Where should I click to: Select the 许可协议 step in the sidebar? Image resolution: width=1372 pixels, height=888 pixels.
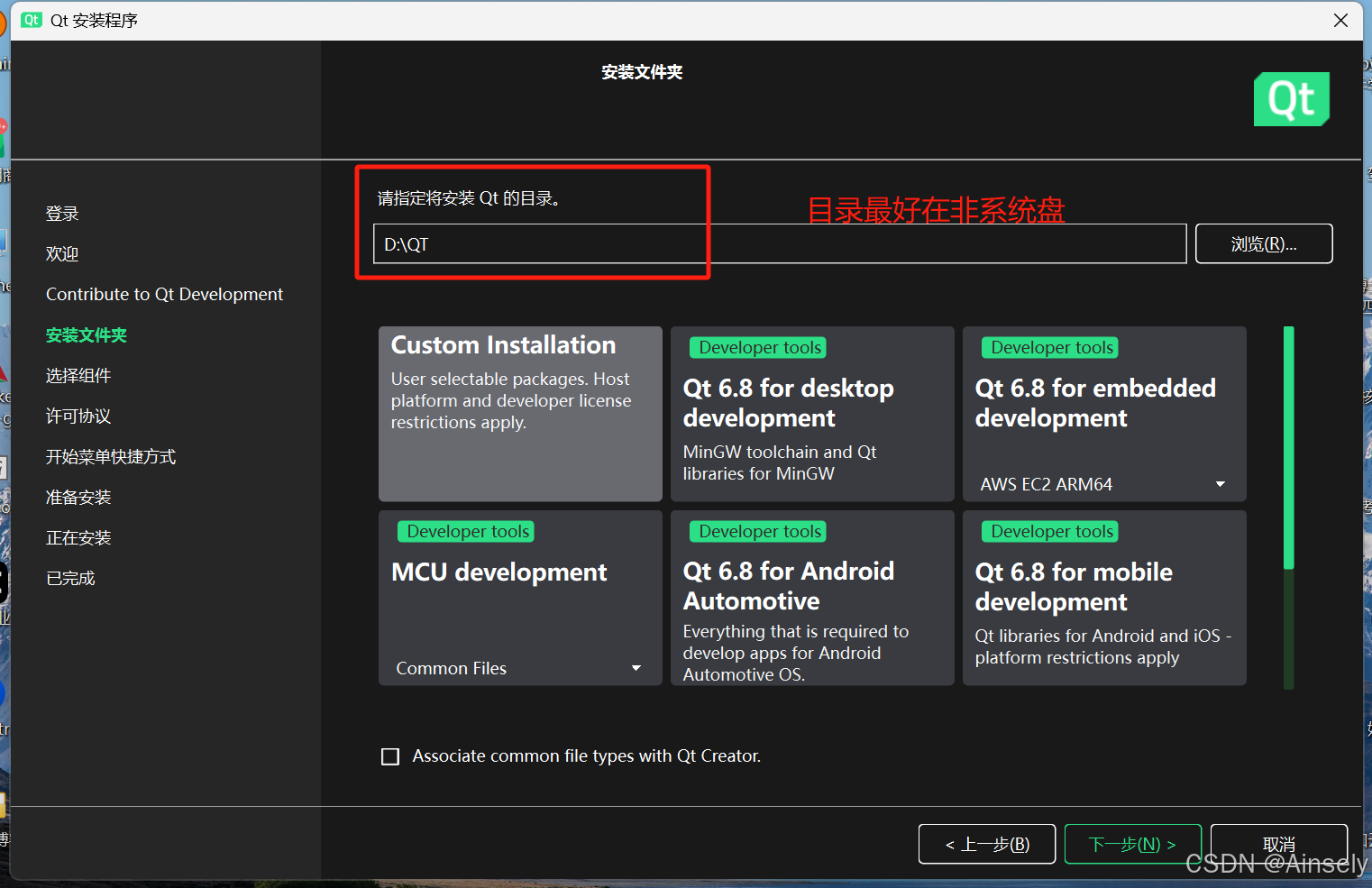[78, 417]
